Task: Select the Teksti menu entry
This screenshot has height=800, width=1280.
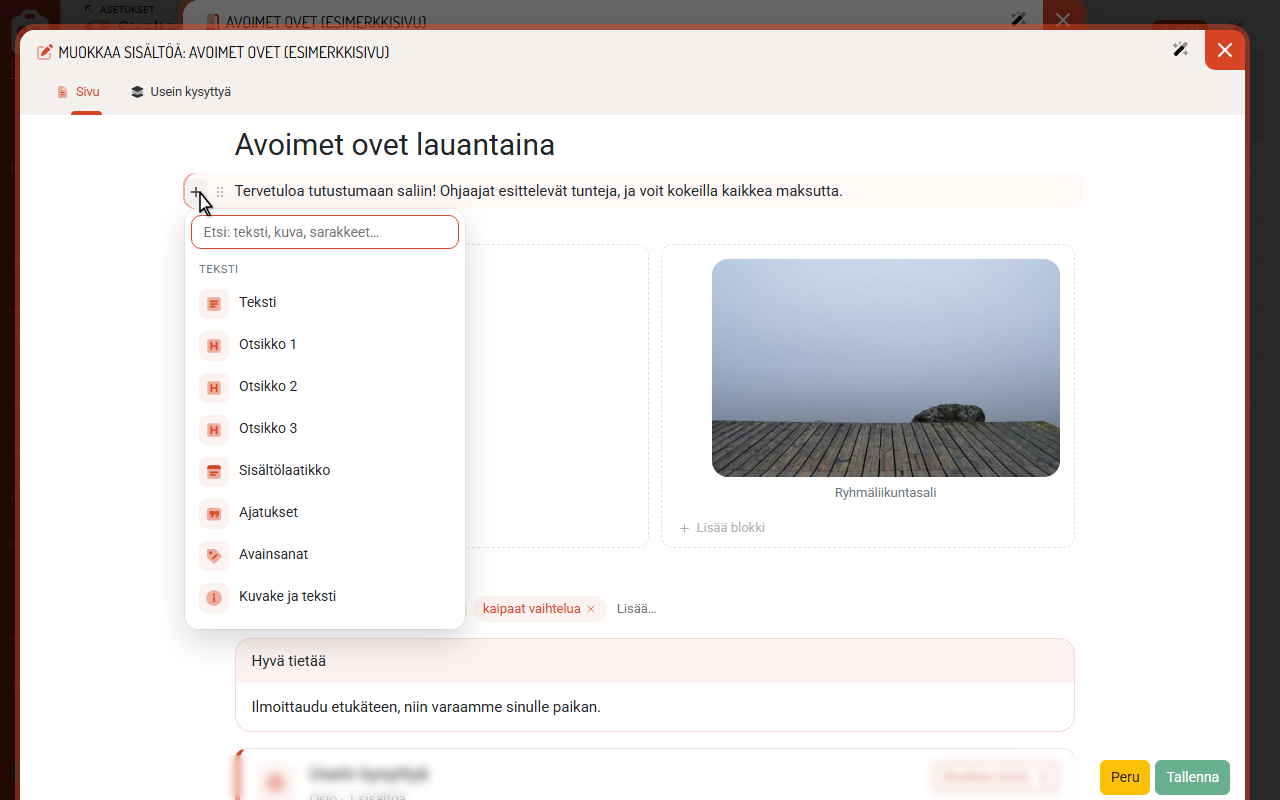Action: [x=325, y=303]
